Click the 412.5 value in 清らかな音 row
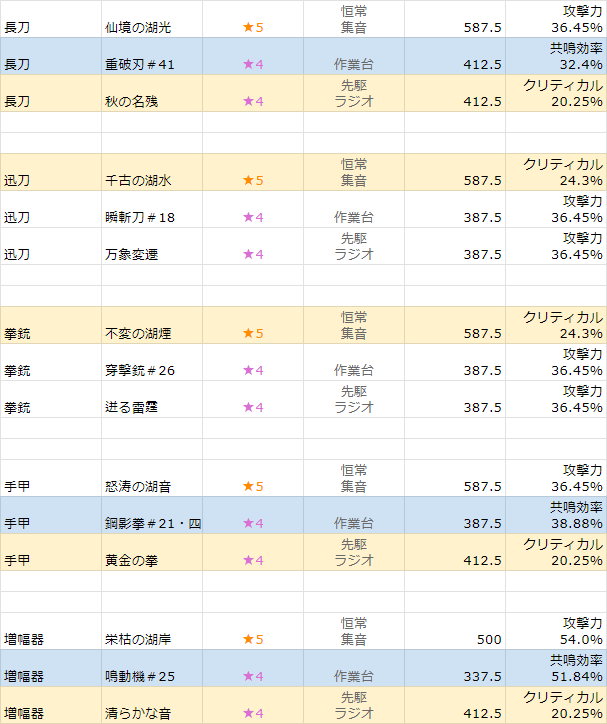The width and height of the screenshot is (607, 724). [482, 713]
